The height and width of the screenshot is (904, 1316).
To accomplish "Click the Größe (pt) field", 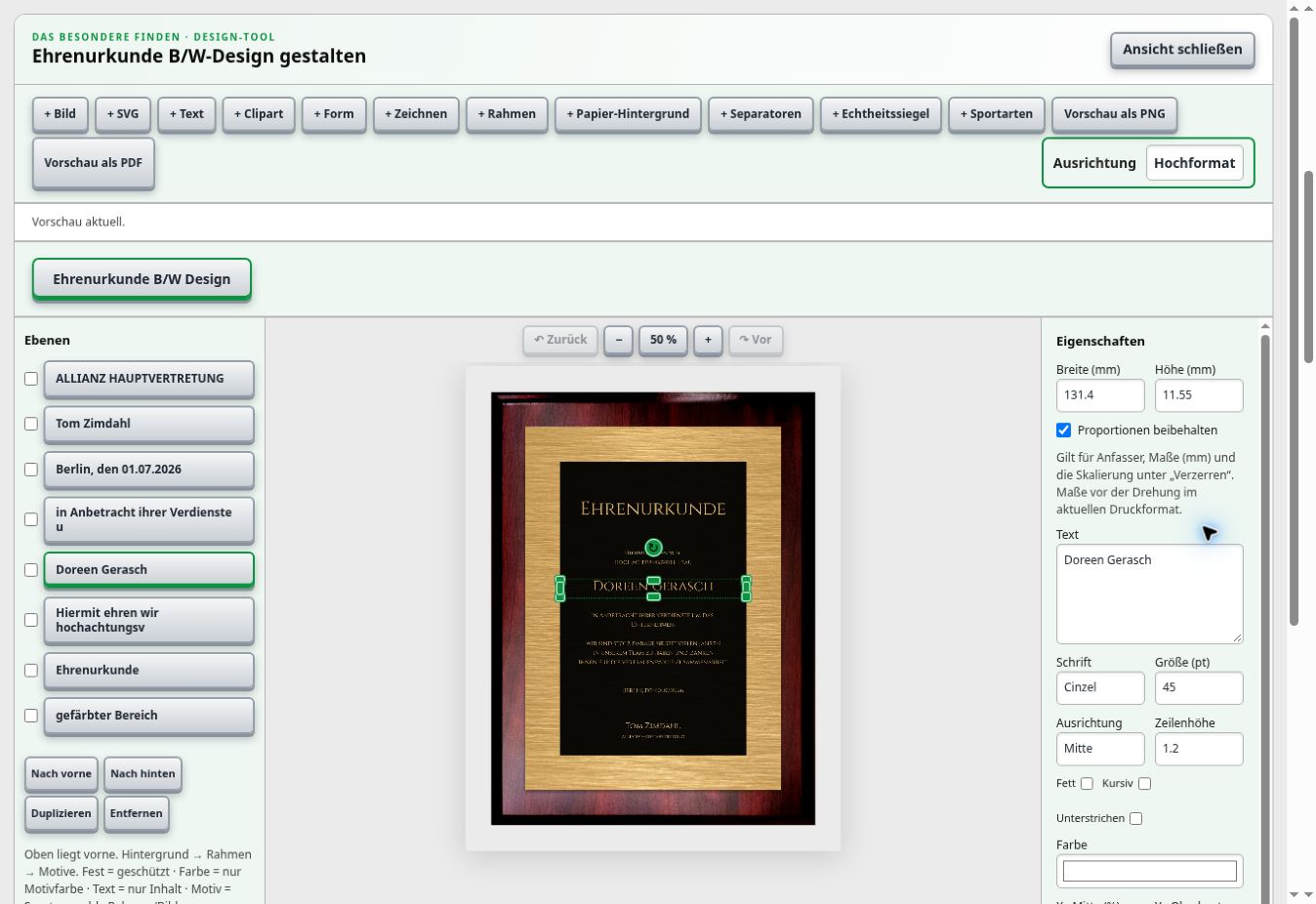I will pos(1199,687).
